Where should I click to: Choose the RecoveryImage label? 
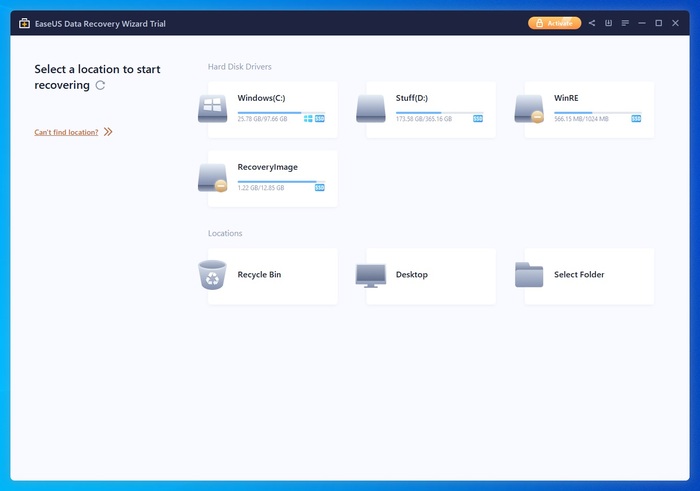(267, 167)
